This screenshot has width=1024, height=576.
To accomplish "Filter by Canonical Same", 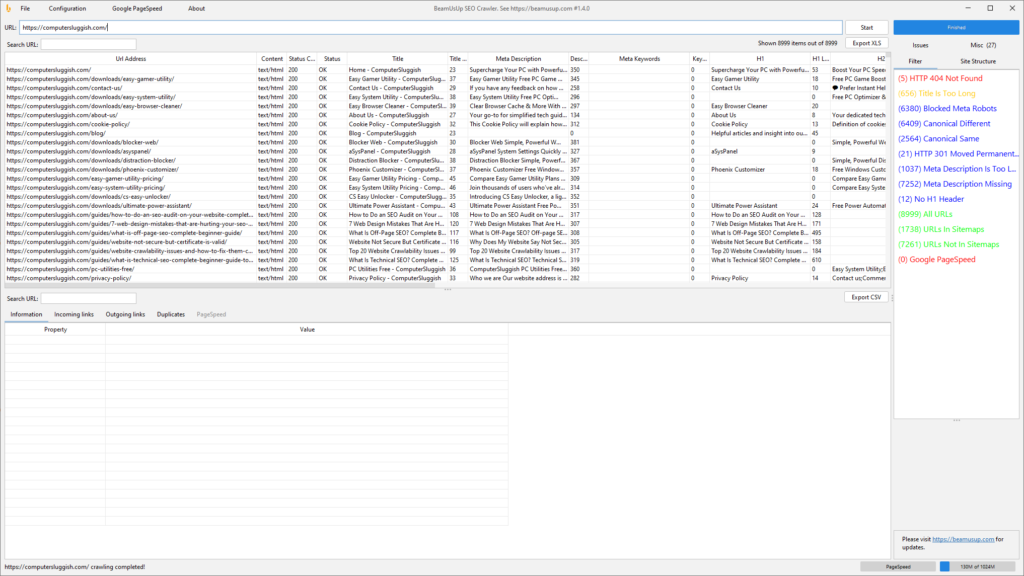I will [938, 138].
